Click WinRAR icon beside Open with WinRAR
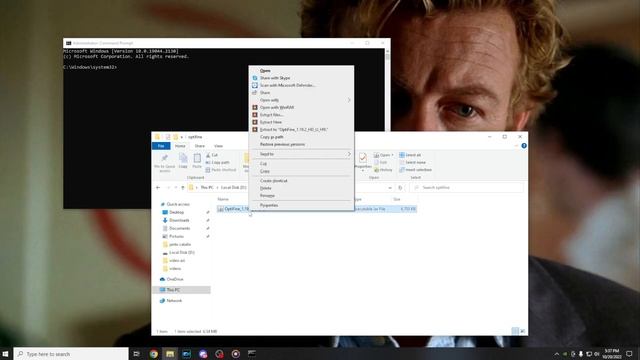 point(255,107)
